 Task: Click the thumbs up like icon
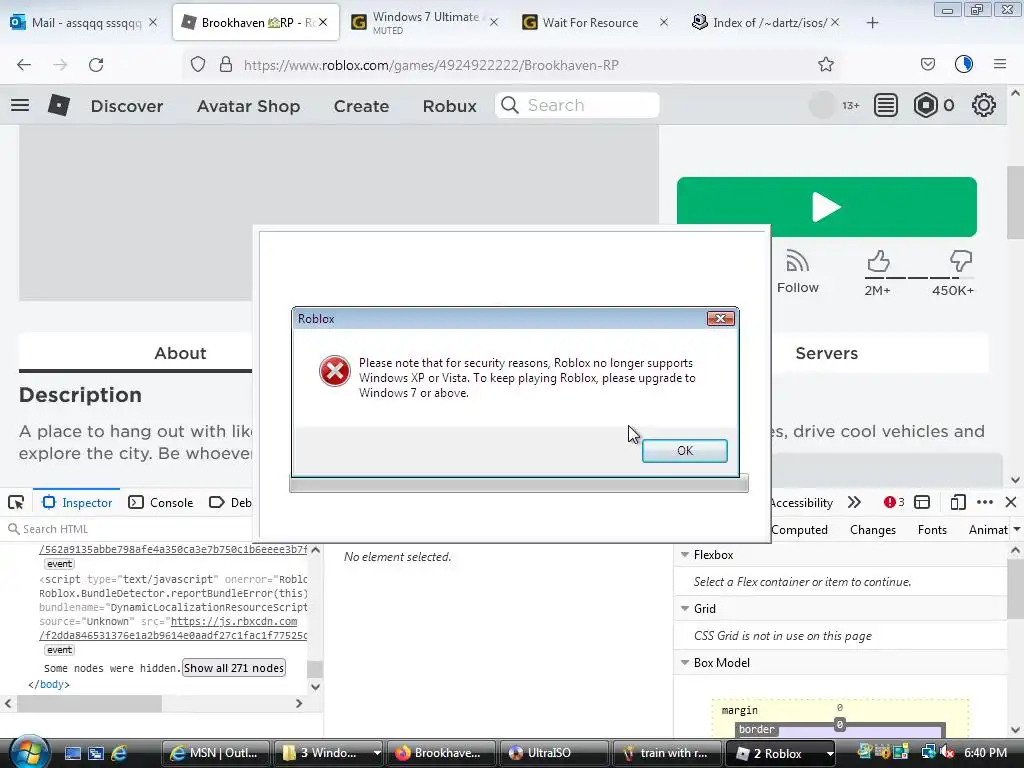coord(878,261)
